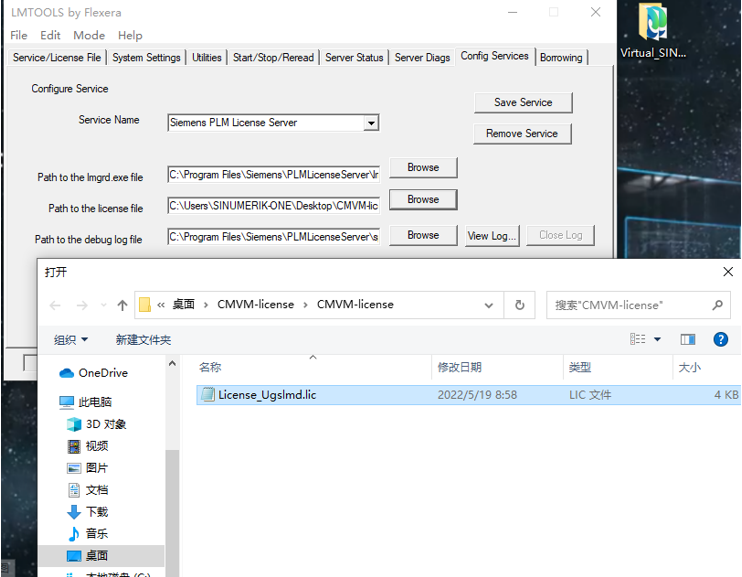This screenshot has width=742, height=577.
Task: Switch to Utilities tab
Action: 207,58
